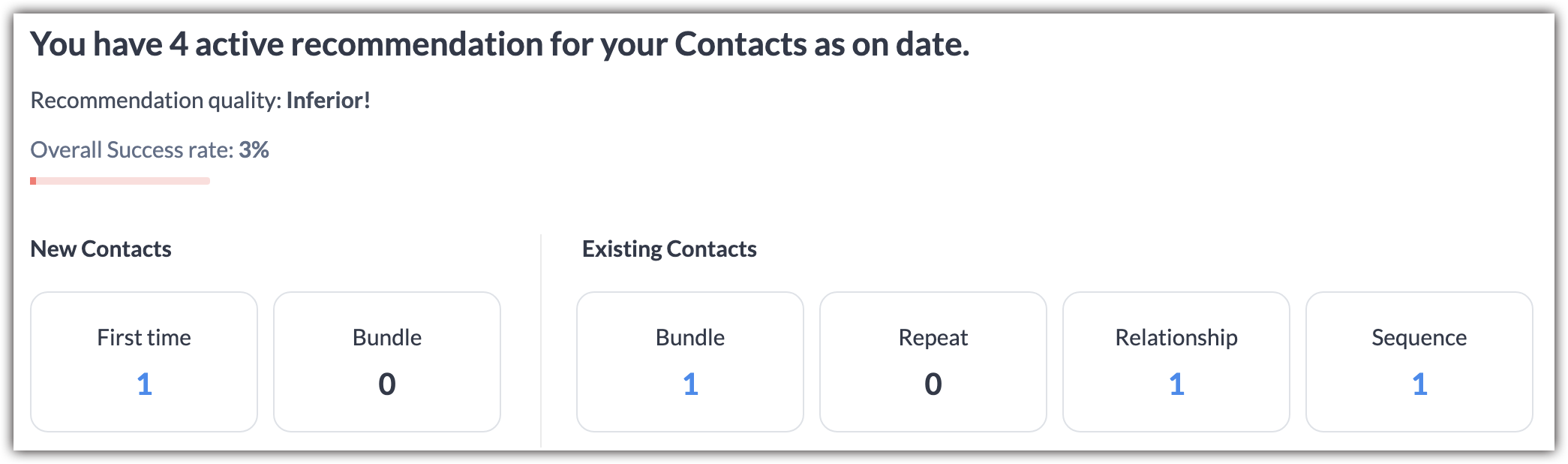Viewport: 1568px width, 464px height.
Task: Click the "Existing Contacts" section heading
Action: coord(669,249)
